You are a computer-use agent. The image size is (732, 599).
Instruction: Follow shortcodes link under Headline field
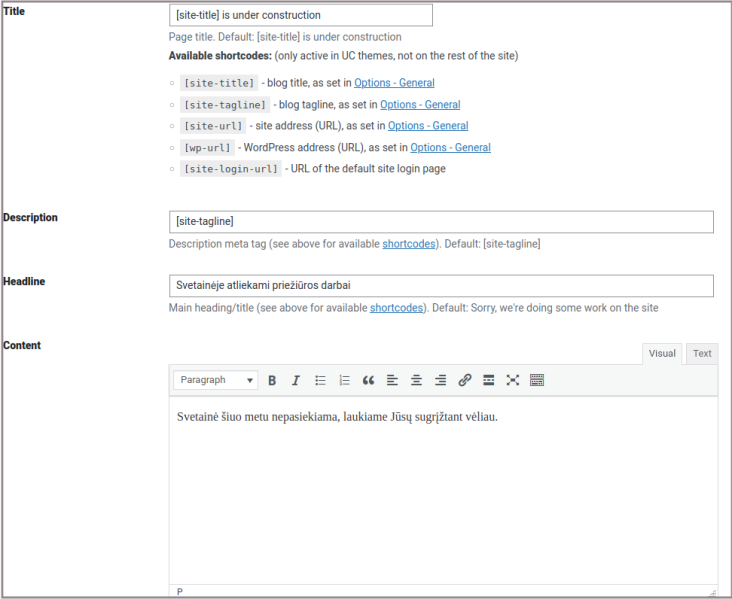[396, 308]
